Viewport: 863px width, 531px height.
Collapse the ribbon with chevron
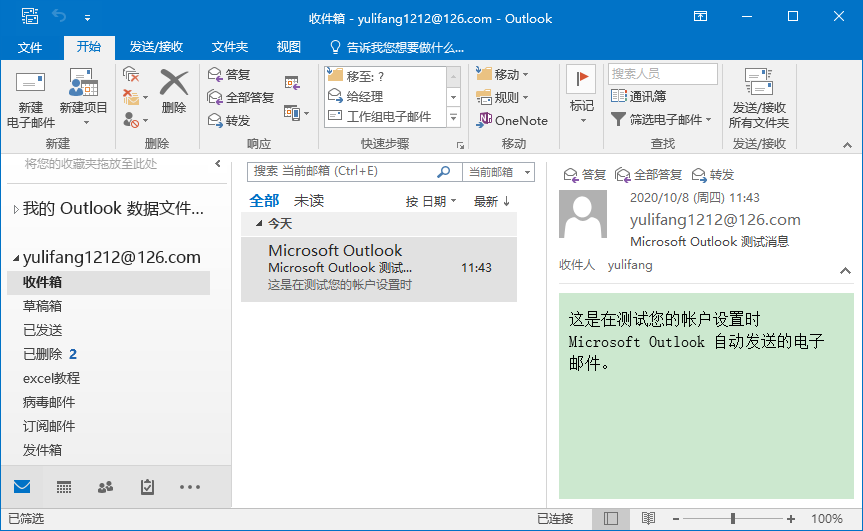pos(847,145)
